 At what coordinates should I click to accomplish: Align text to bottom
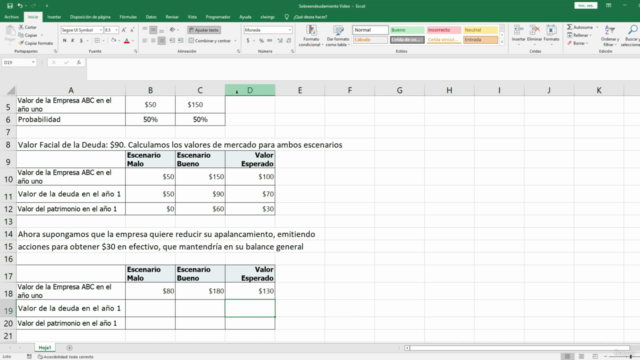(162, 30)
